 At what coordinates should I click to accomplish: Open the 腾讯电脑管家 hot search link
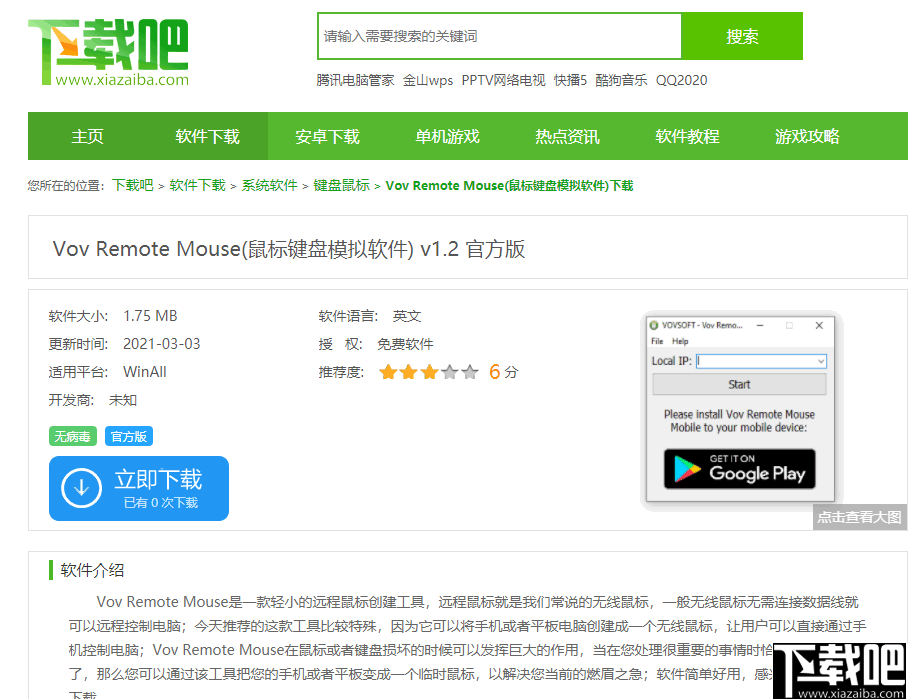[355, 80]
